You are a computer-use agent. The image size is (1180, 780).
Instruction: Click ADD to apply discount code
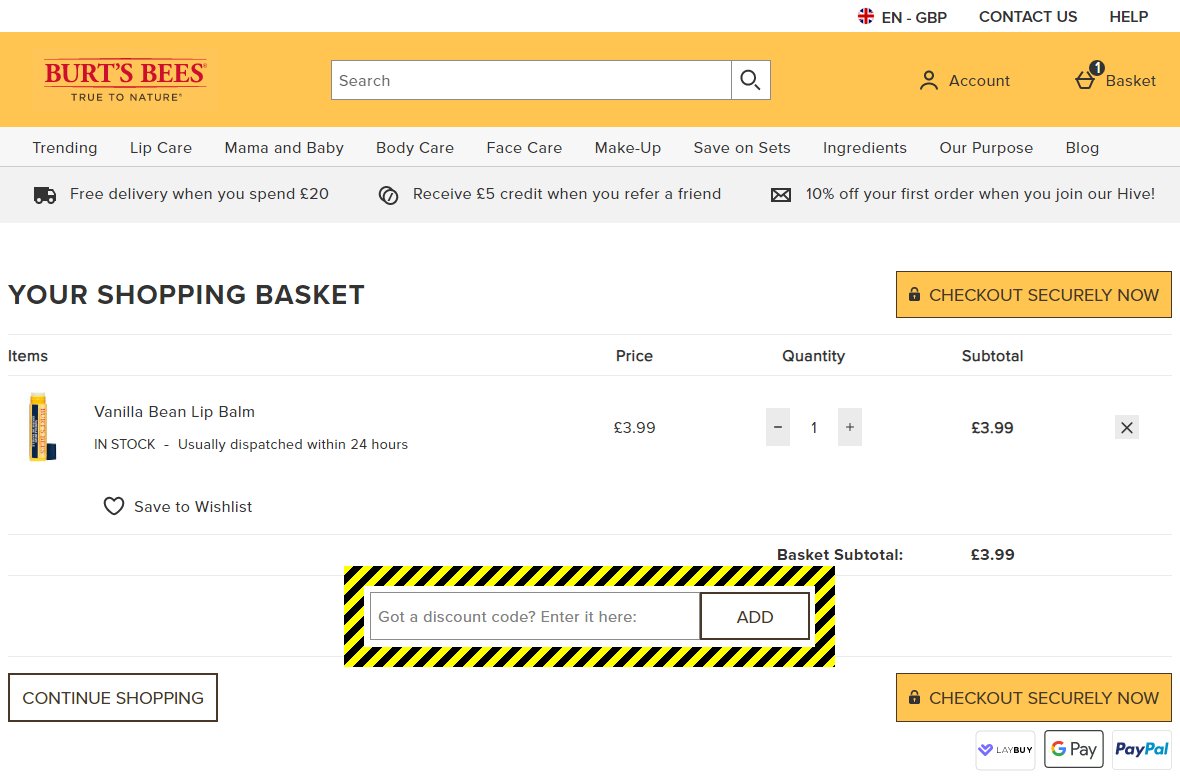(x=755, y=617)
